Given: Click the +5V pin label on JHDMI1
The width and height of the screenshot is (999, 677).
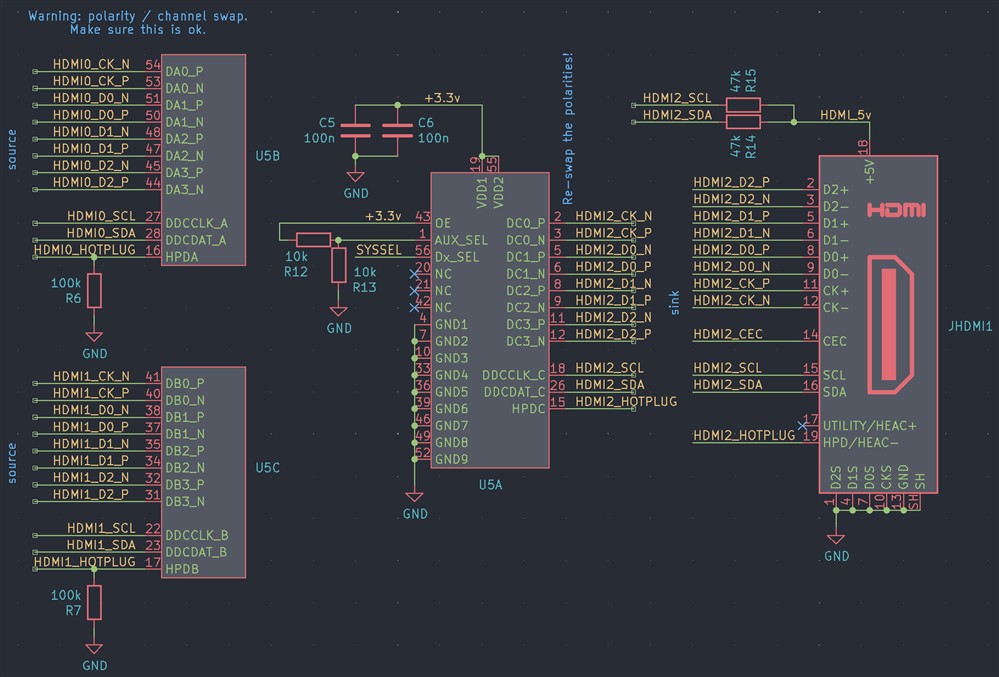Looking at the screenshot, I should (870, 172).
